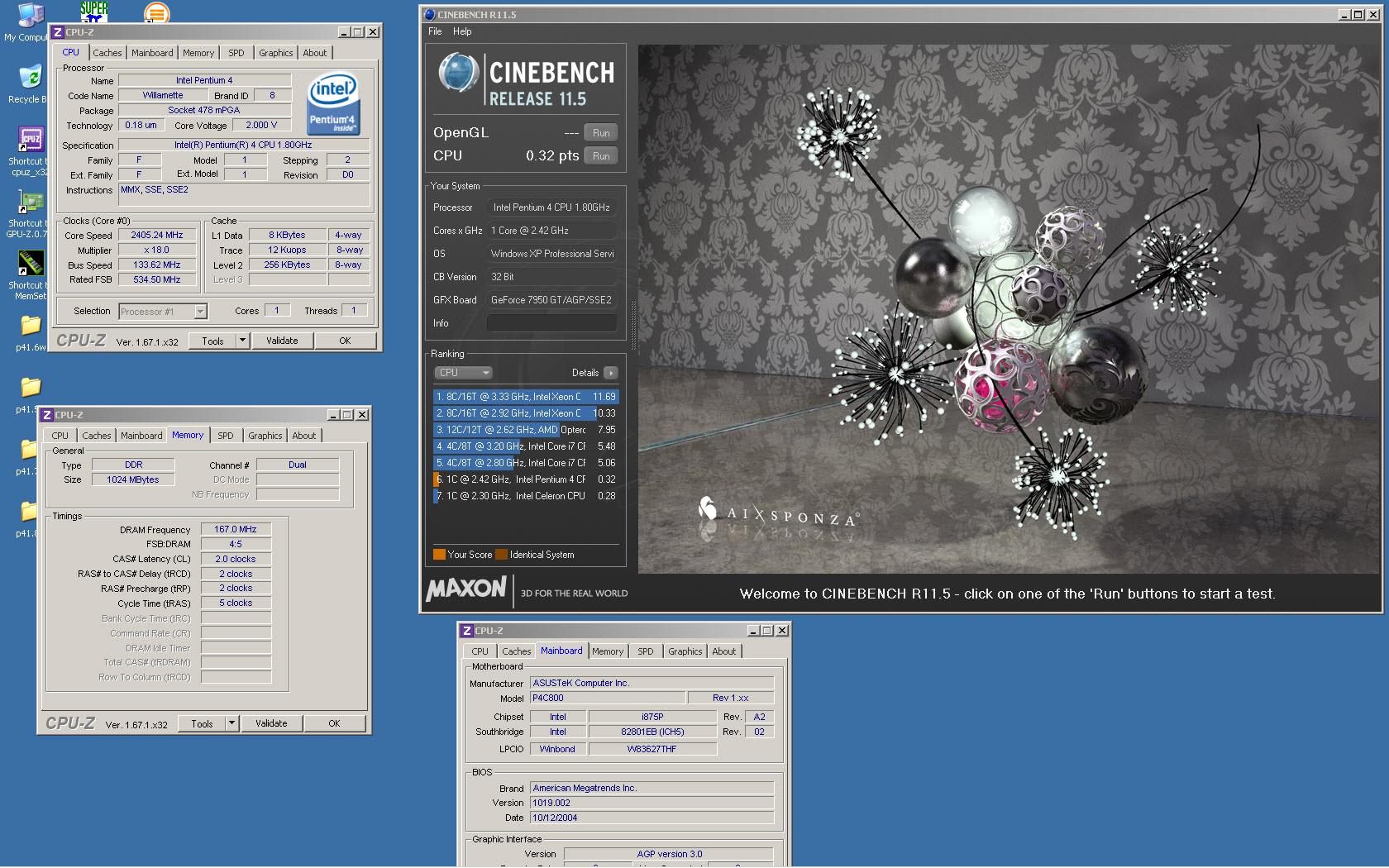
Task: Click the Info input field in Cinebench
Action: pyautogui.click(x=551, y=323)
